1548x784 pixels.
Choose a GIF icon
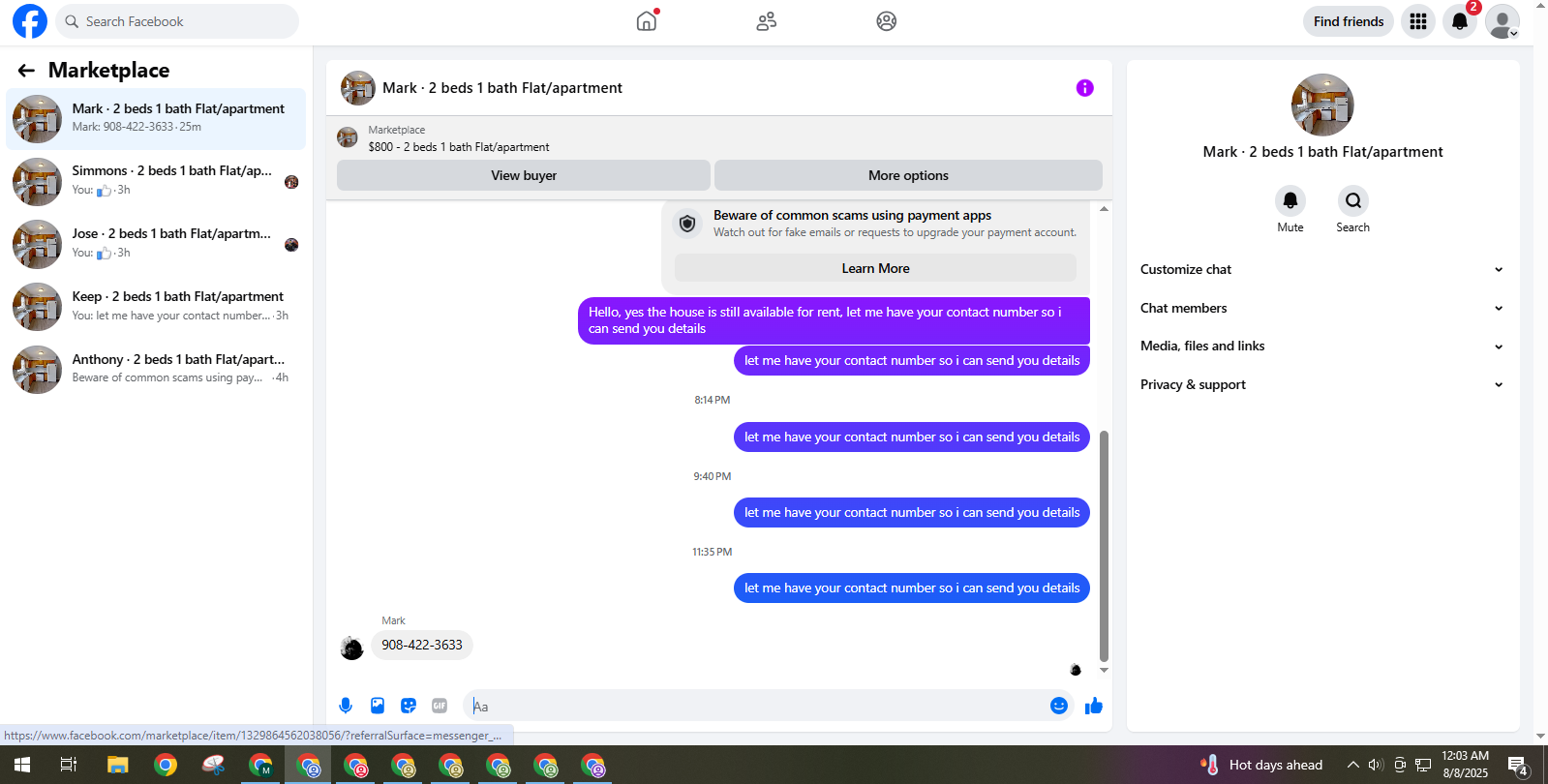click(x=440, y=706)
